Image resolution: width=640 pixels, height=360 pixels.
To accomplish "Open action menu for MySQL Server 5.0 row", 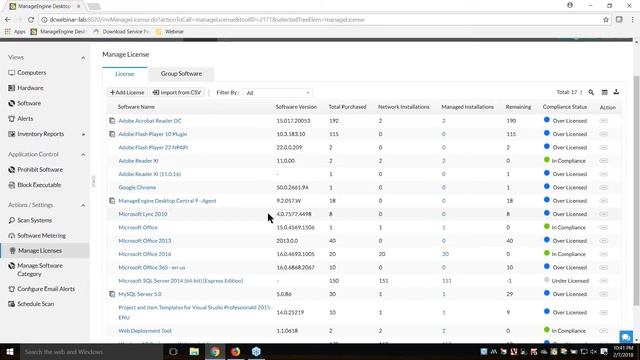I will pos(604,294).
